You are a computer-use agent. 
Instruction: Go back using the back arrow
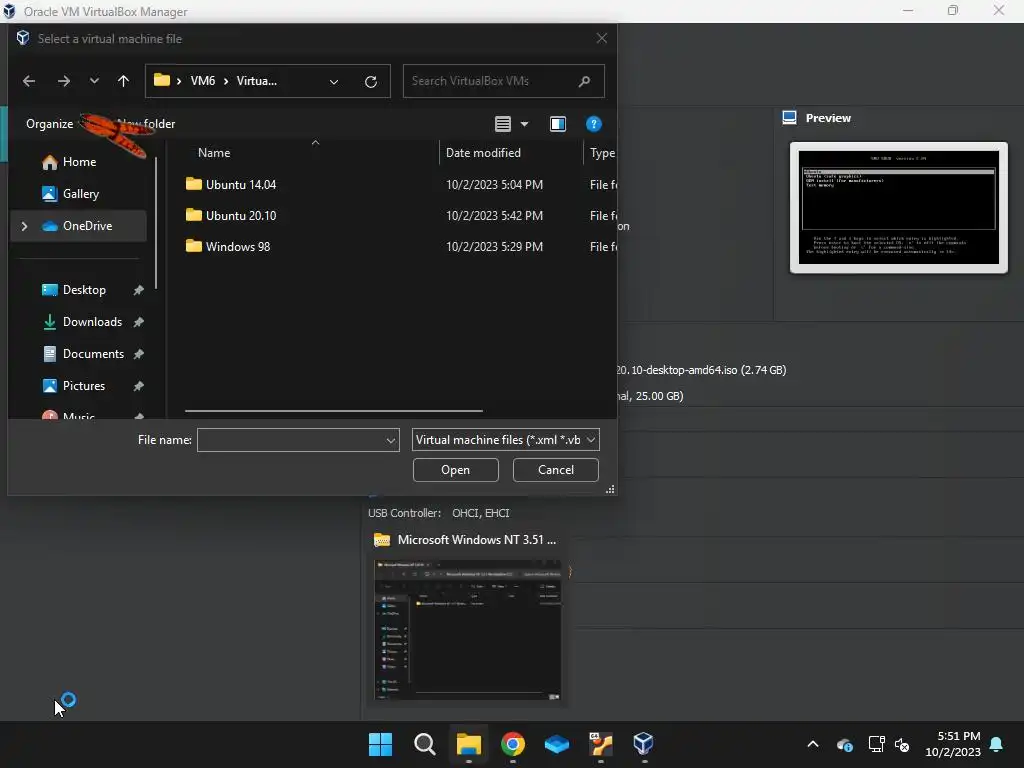29,81
